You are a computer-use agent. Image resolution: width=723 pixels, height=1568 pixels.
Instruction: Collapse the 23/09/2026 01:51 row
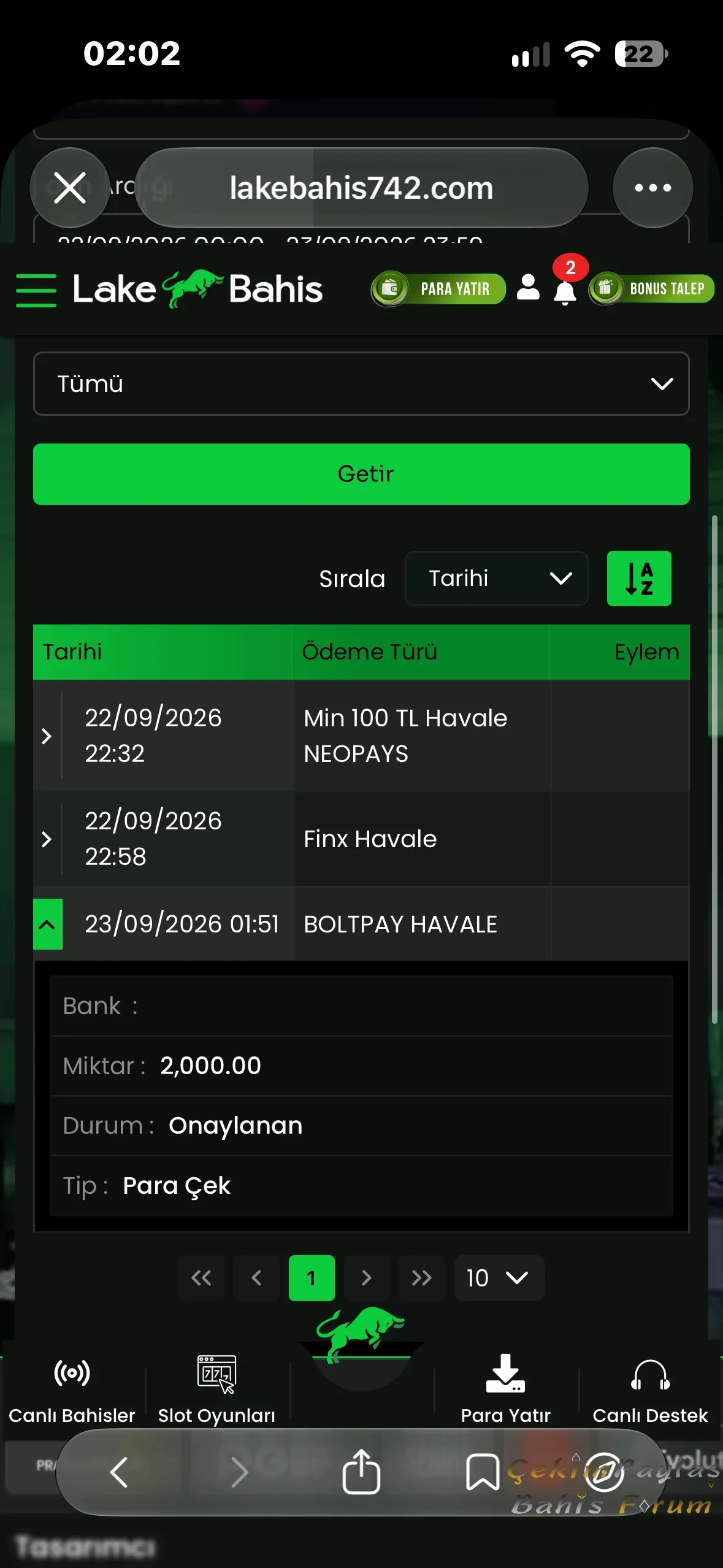click(x=48, y=924)
